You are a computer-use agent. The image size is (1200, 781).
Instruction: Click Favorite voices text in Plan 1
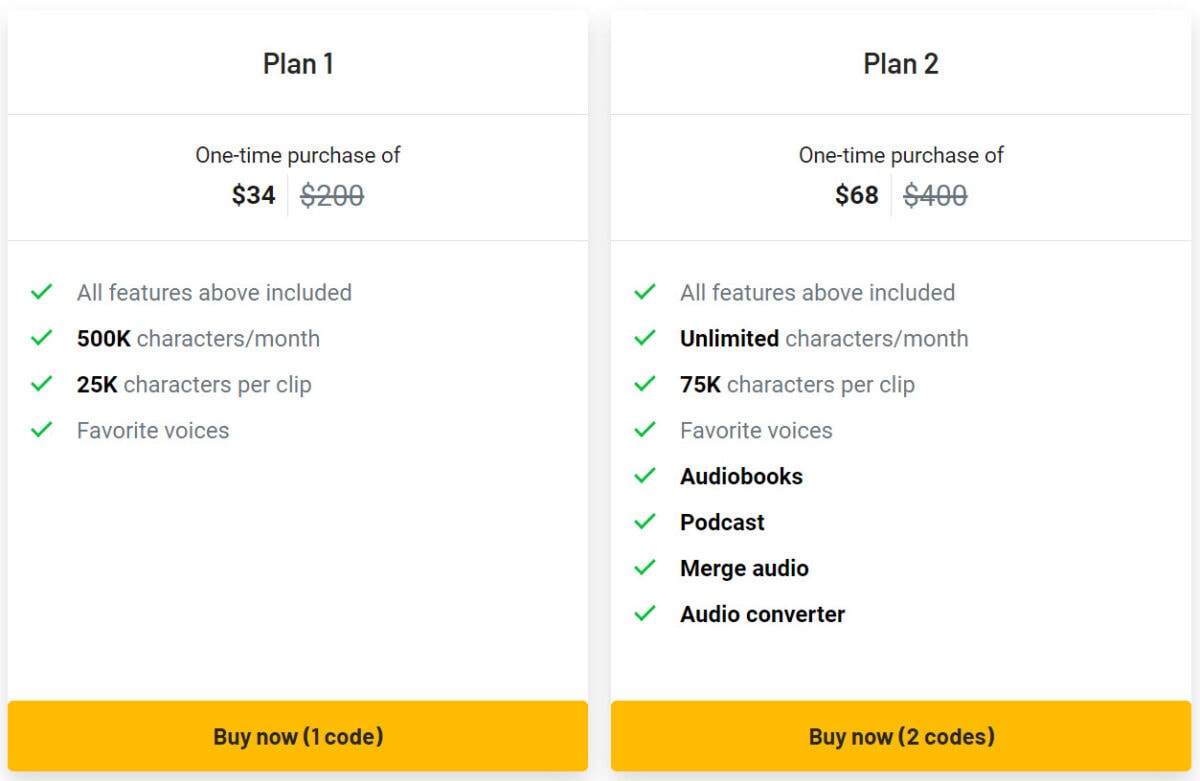pos(153,430)
